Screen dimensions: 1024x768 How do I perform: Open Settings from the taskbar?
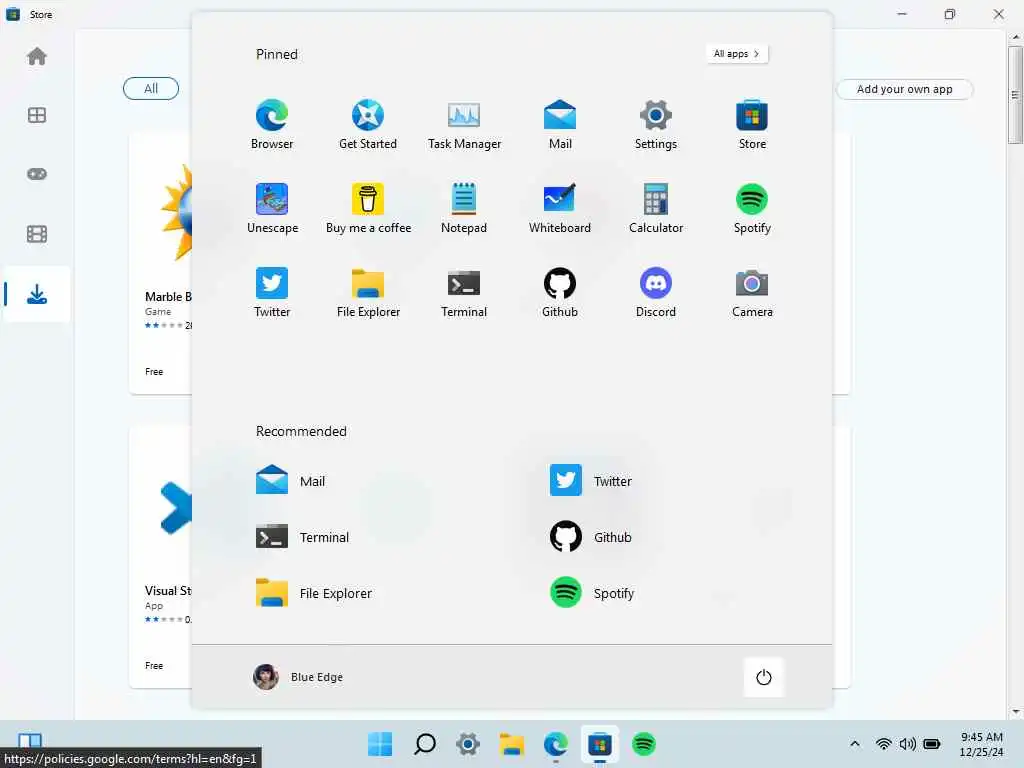pyautogui.click(x=468, y=743)
